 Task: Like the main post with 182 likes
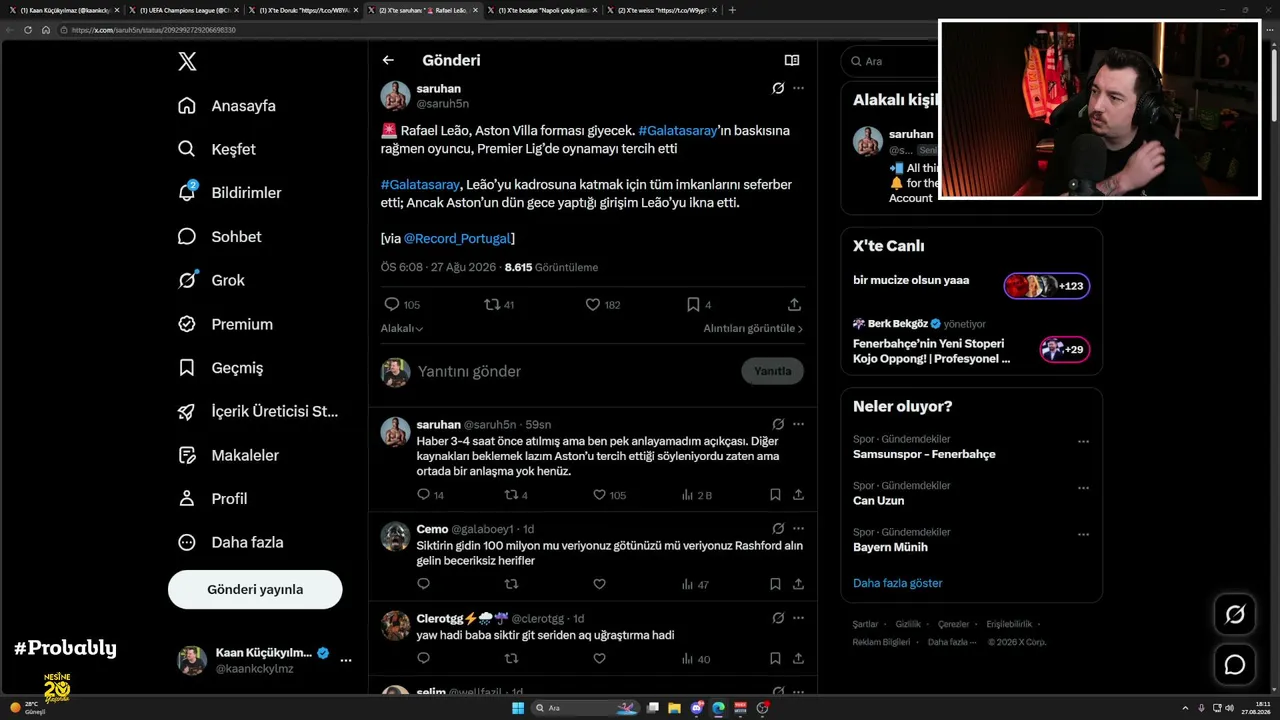(592, 304)
